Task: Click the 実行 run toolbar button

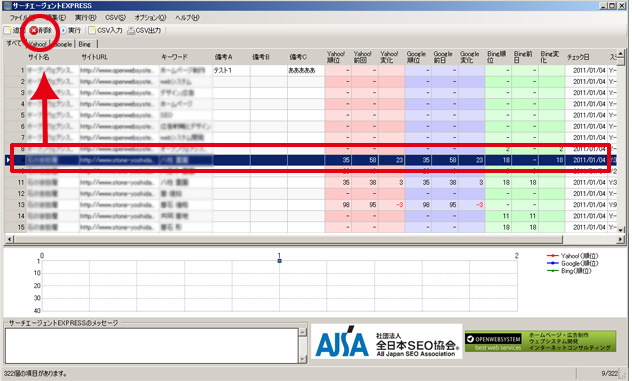Action: click(x=71, y=30)
